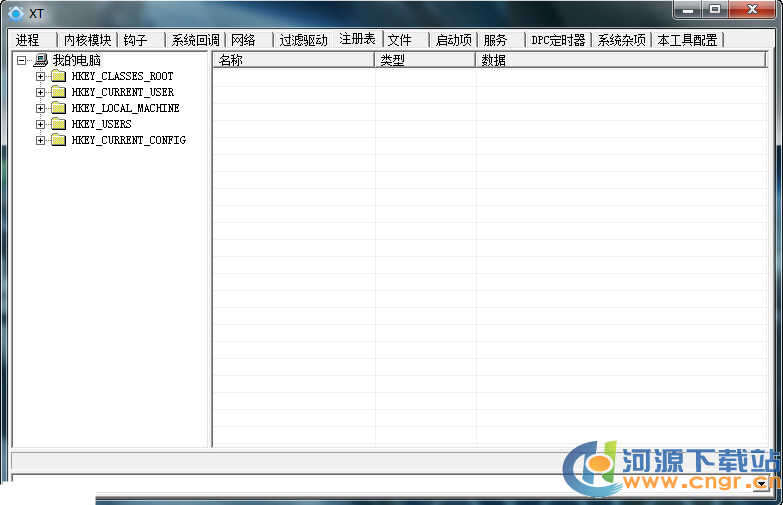The height and width of the screenshot is (505, 783).
Task: Minimize the XT window
Action: coord(688,10)
